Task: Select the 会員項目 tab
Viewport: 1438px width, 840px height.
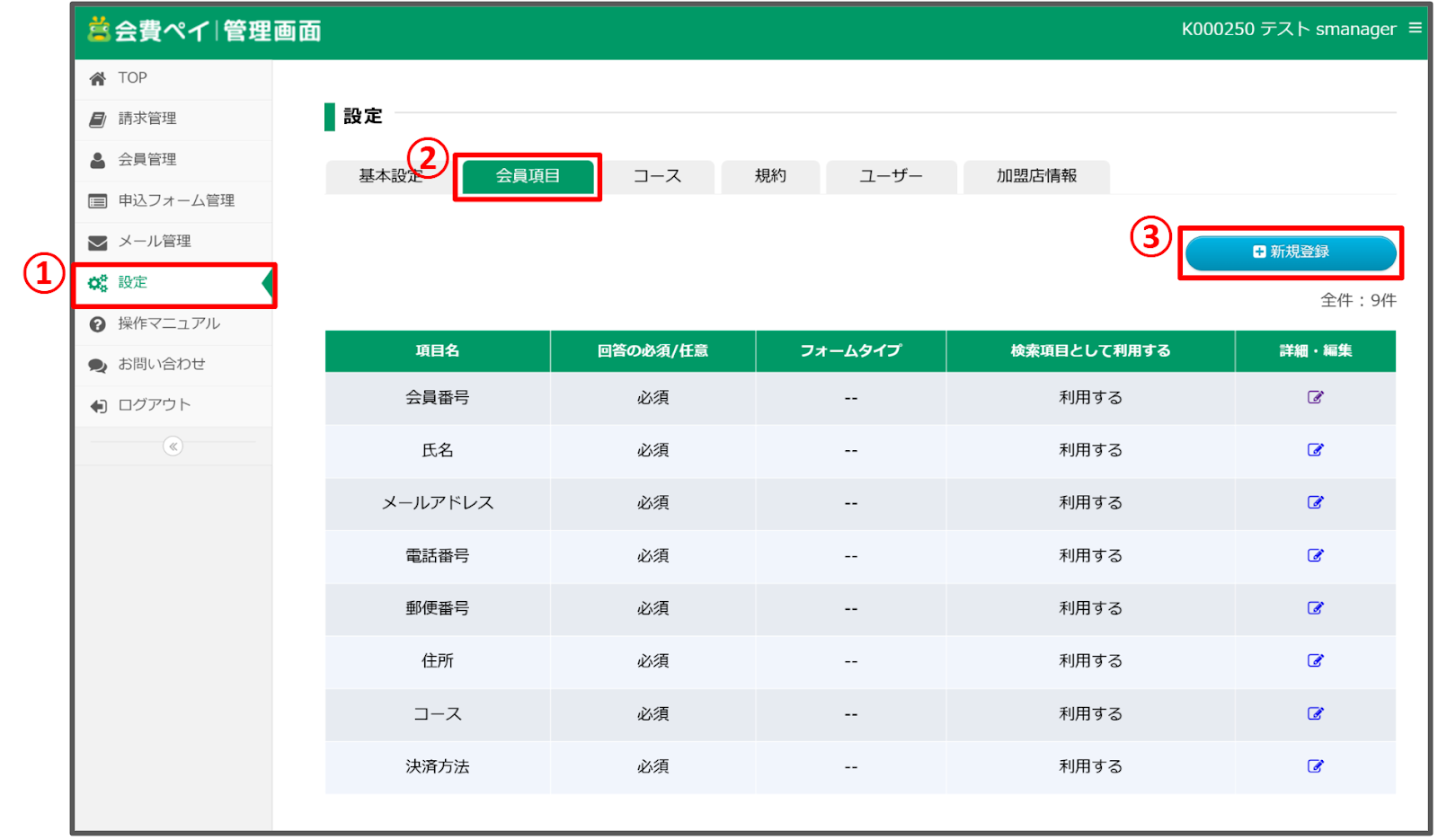Action: pyautogui.click(x=528, y=176)
